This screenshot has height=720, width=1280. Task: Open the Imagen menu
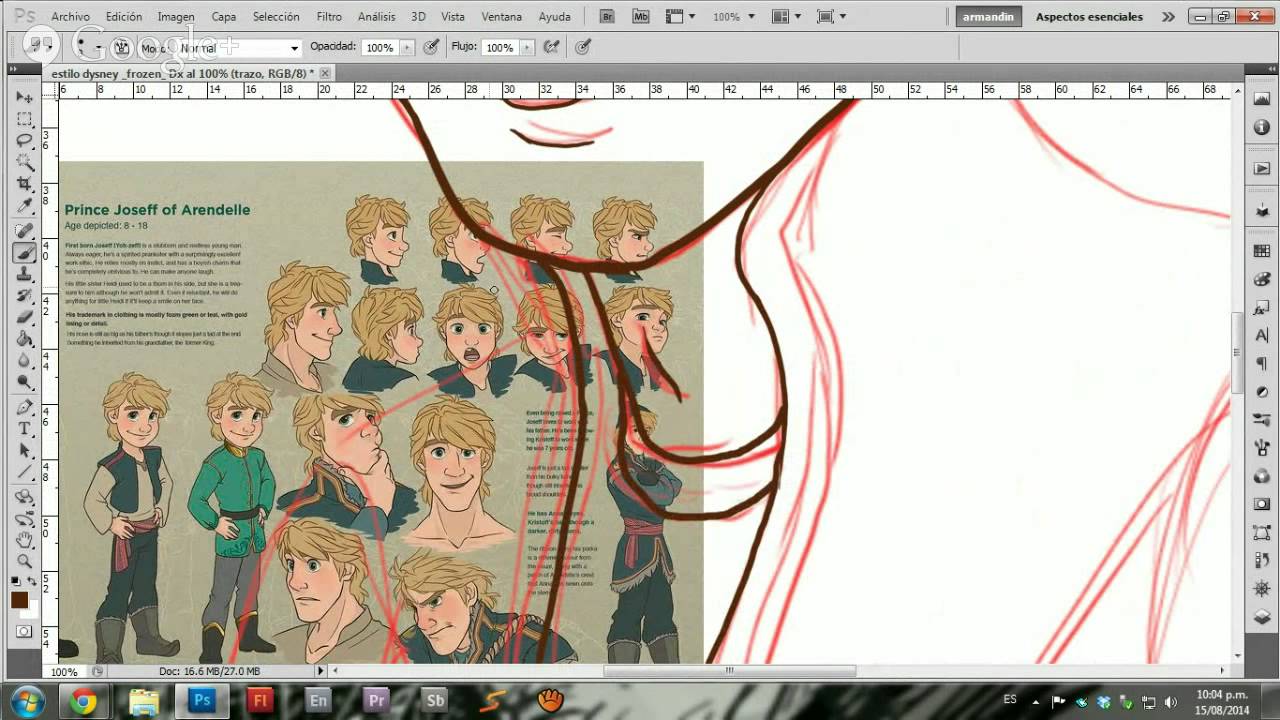click(176, 17)
